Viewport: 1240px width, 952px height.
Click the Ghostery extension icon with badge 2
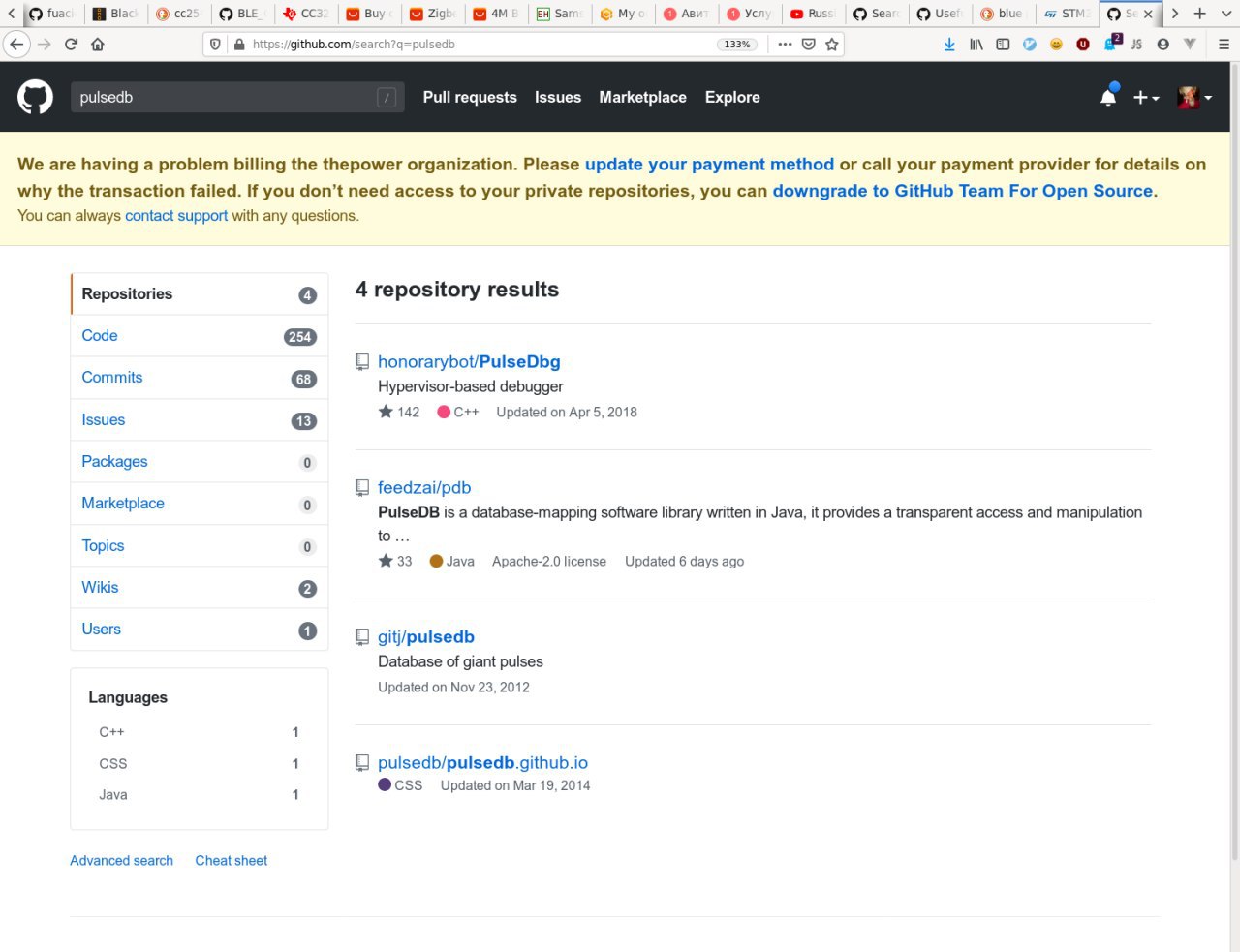1111,43
